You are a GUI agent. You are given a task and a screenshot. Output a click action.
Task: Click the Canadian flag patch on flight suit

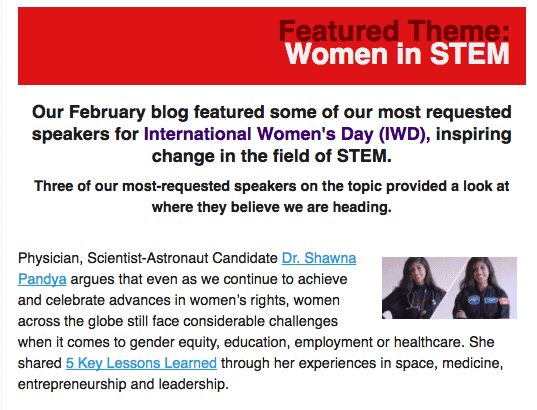504,301
